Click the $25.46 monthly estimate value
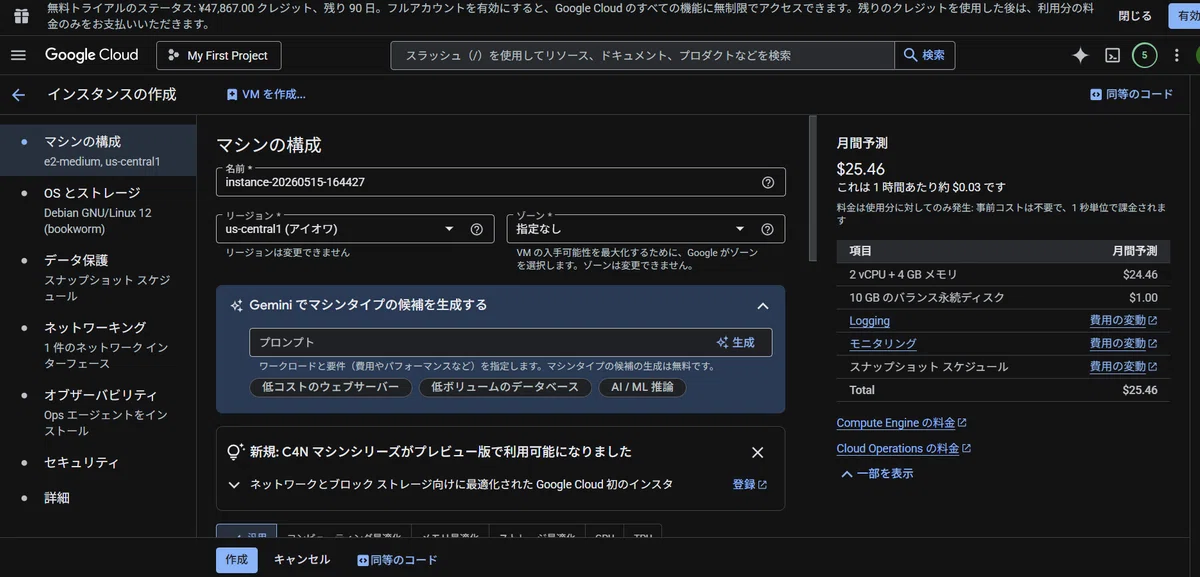This screenshot has width=1200, height=577. (x=861, y=169)
